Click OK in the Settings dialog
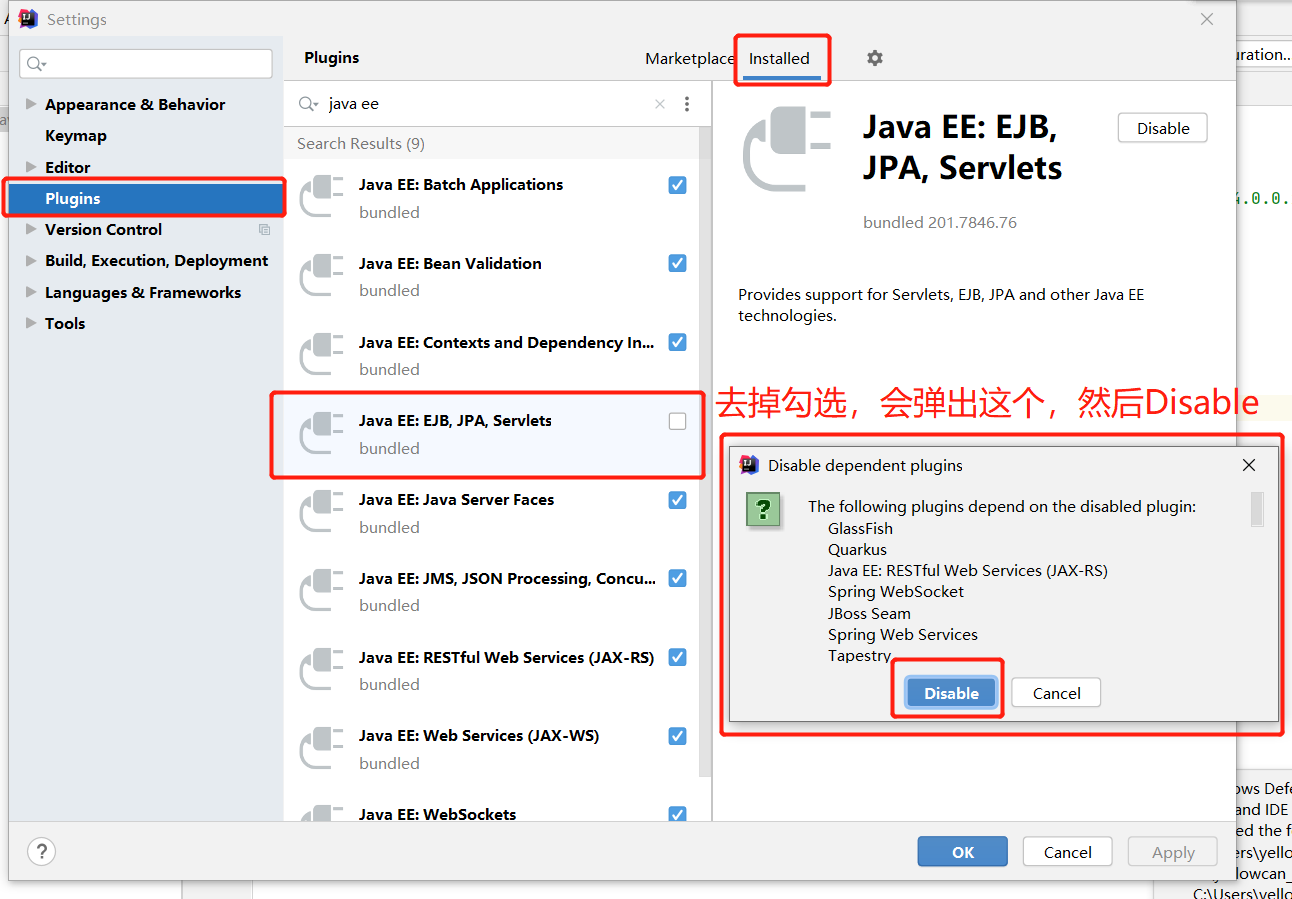This screenshot has height=899, width=1292. 963,852
